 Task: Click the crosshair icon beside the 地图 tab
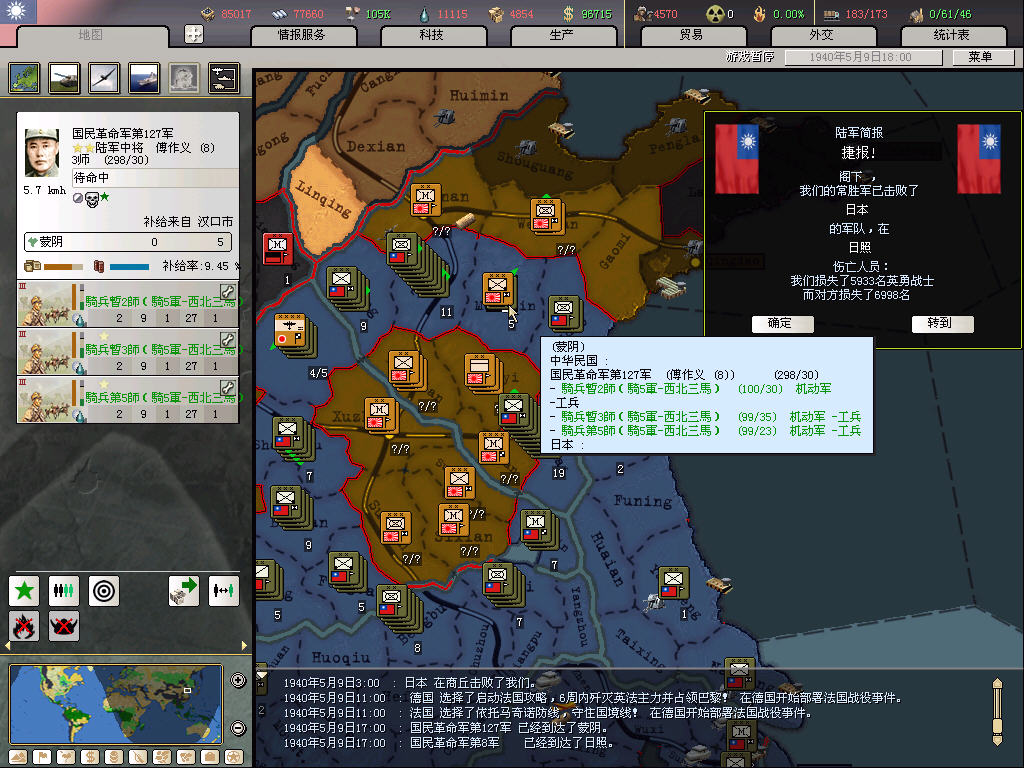pyautogui.click(x=194, y=34)
